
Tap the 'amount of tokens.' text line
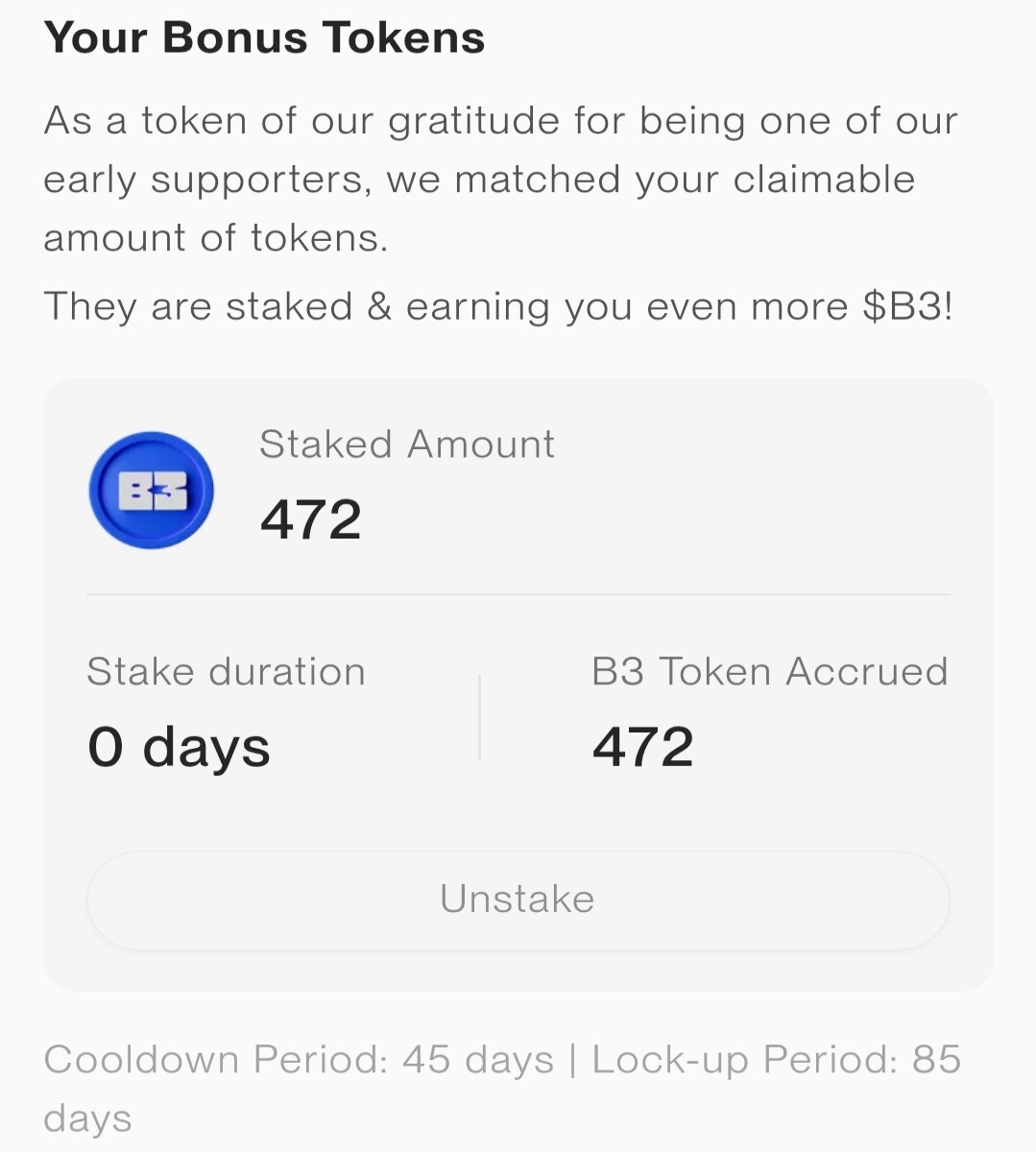click(216, 237)
